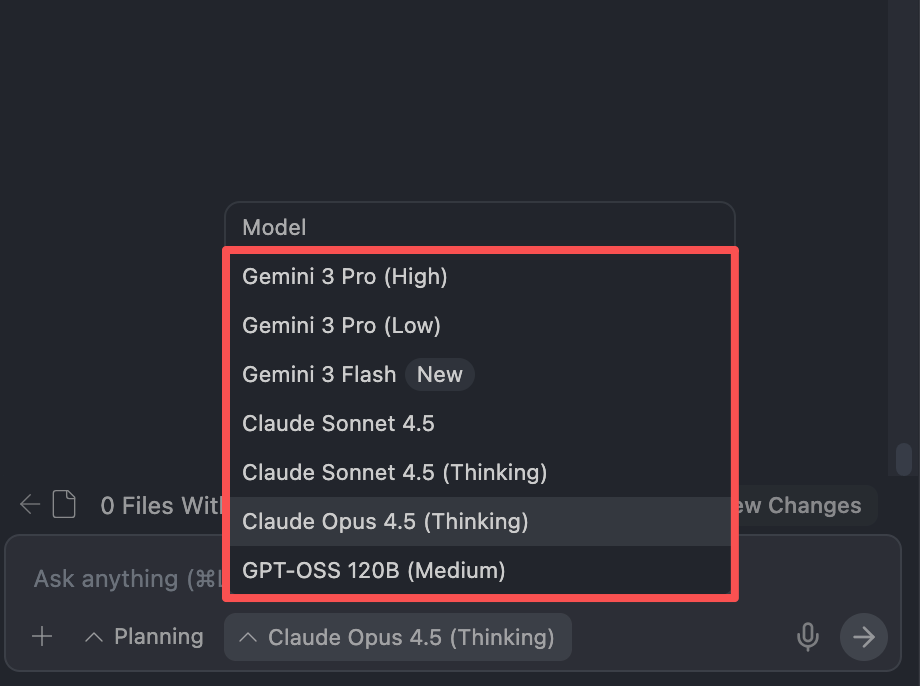Select Gemini 3 Pro (High) model
The image size is (920, 686).
coord(345,277)
